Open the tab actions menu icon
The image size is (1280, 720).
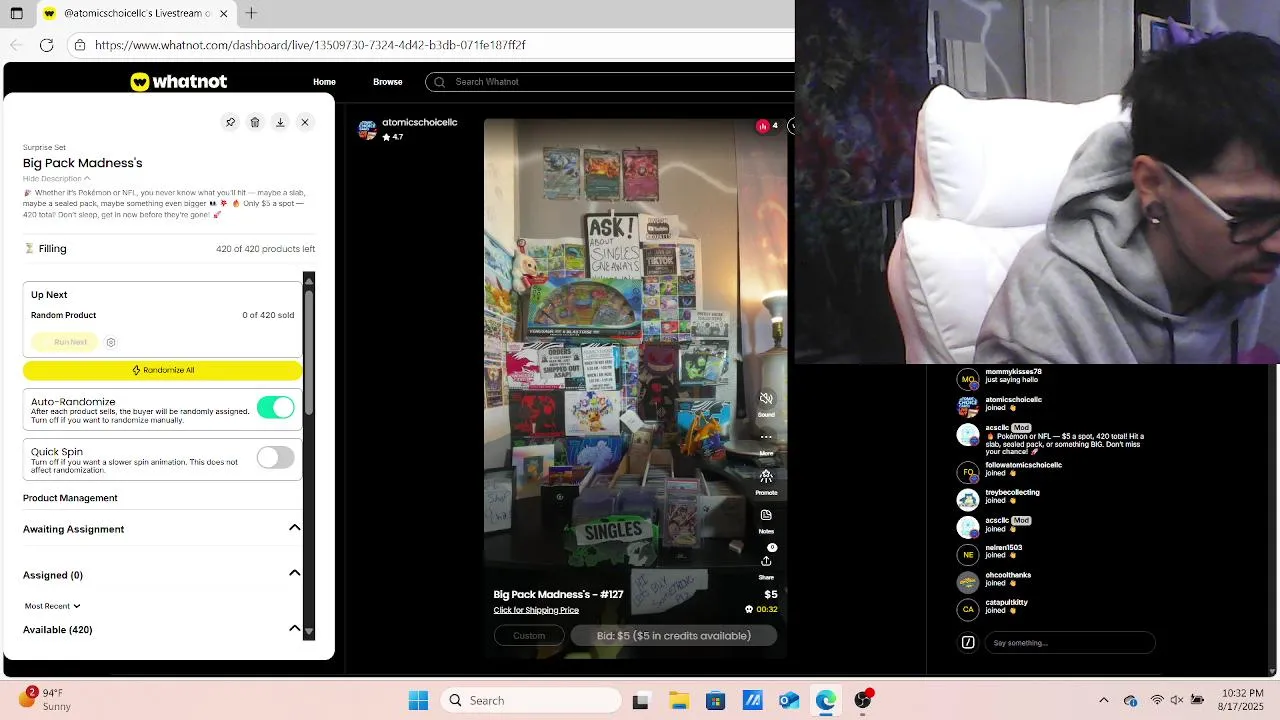[16, 13]
